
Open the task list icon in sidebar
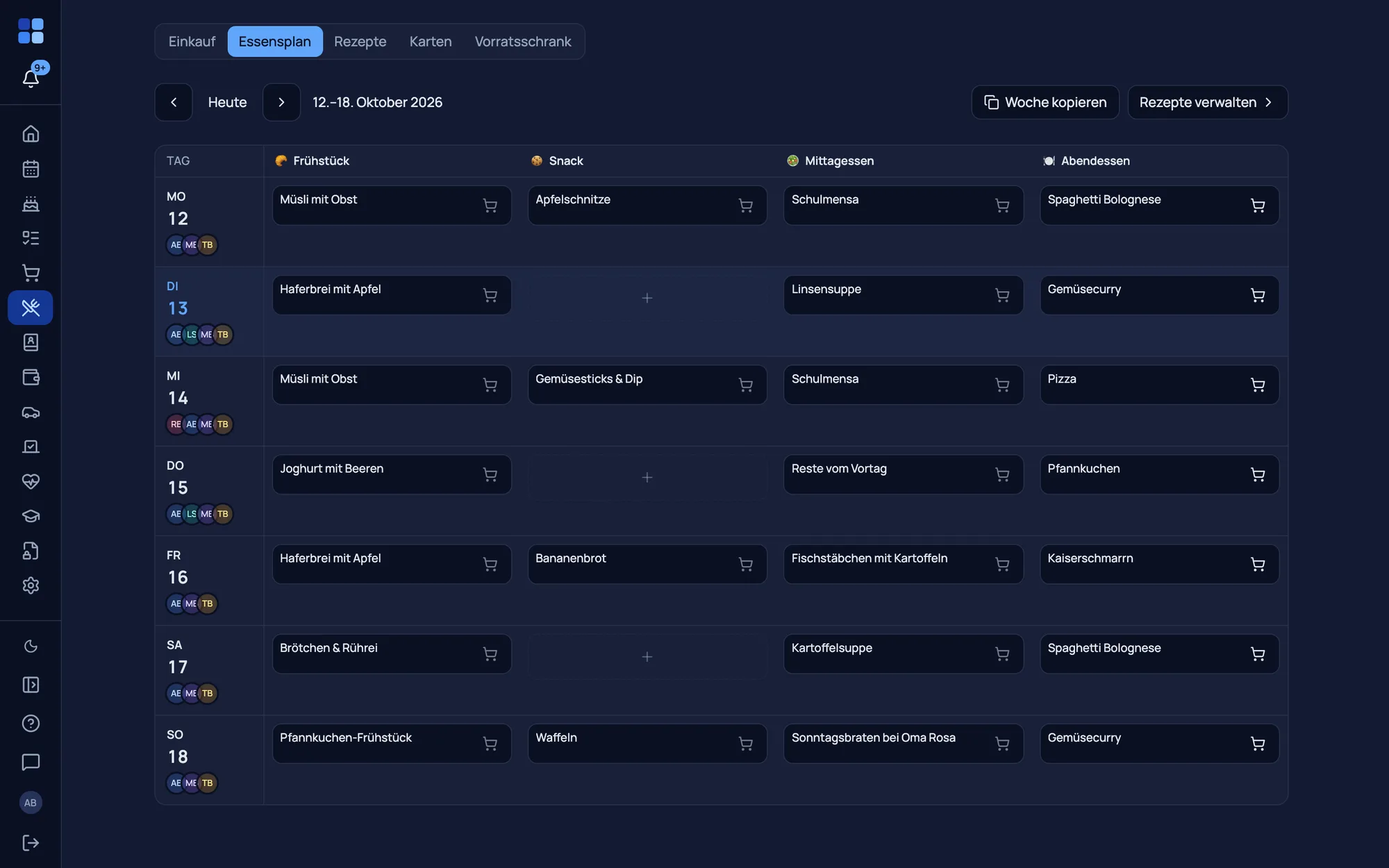31,238
